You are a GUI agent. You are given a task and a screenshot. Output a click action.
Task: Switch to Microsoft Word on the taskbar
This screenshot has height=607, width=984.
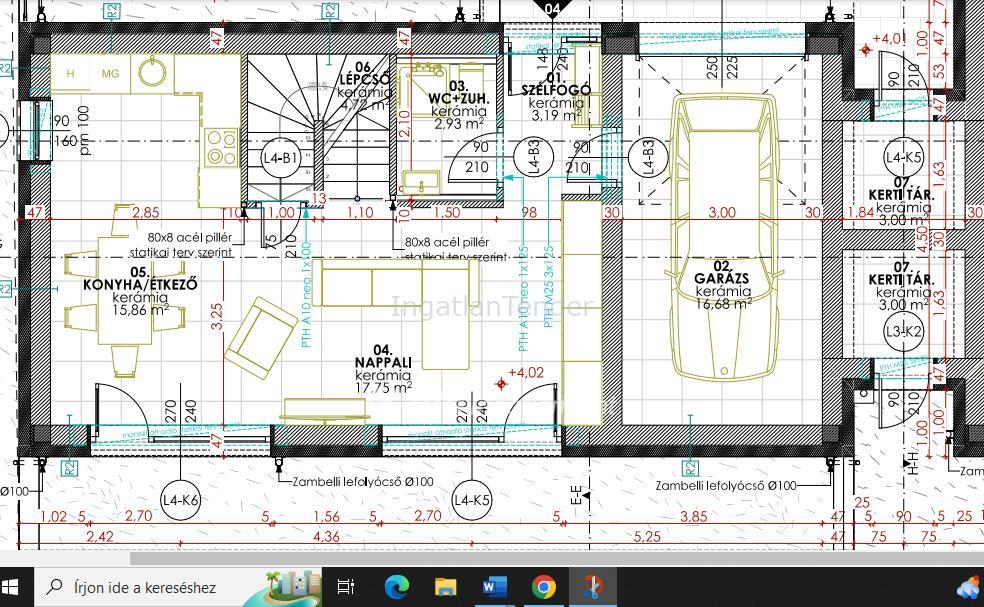point(494,587)
